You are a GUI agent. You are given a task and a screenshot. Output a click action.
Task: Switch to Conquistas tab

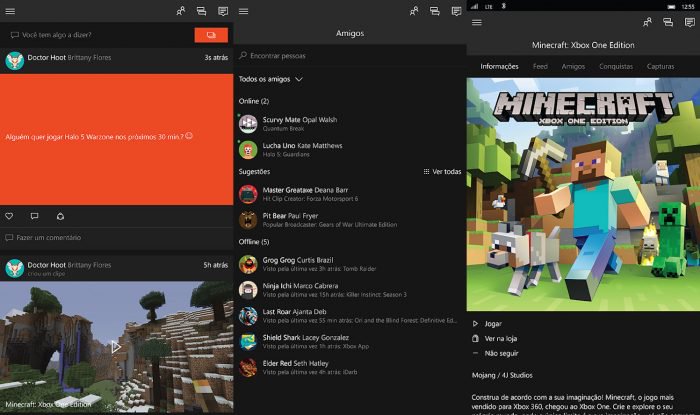pyautogui.click(x=616, y=66)
